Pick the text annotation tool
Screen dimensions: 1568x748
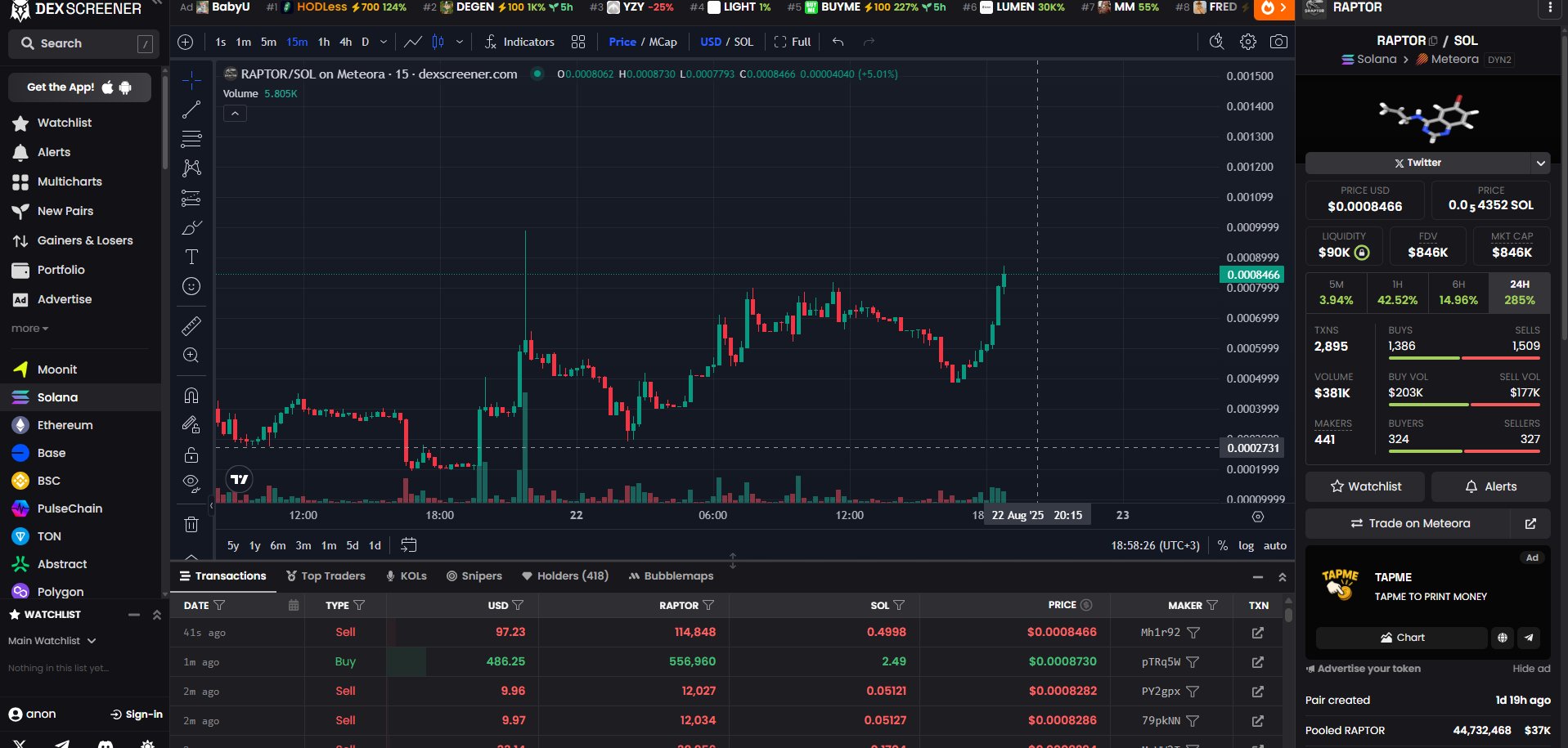point(191,257)
